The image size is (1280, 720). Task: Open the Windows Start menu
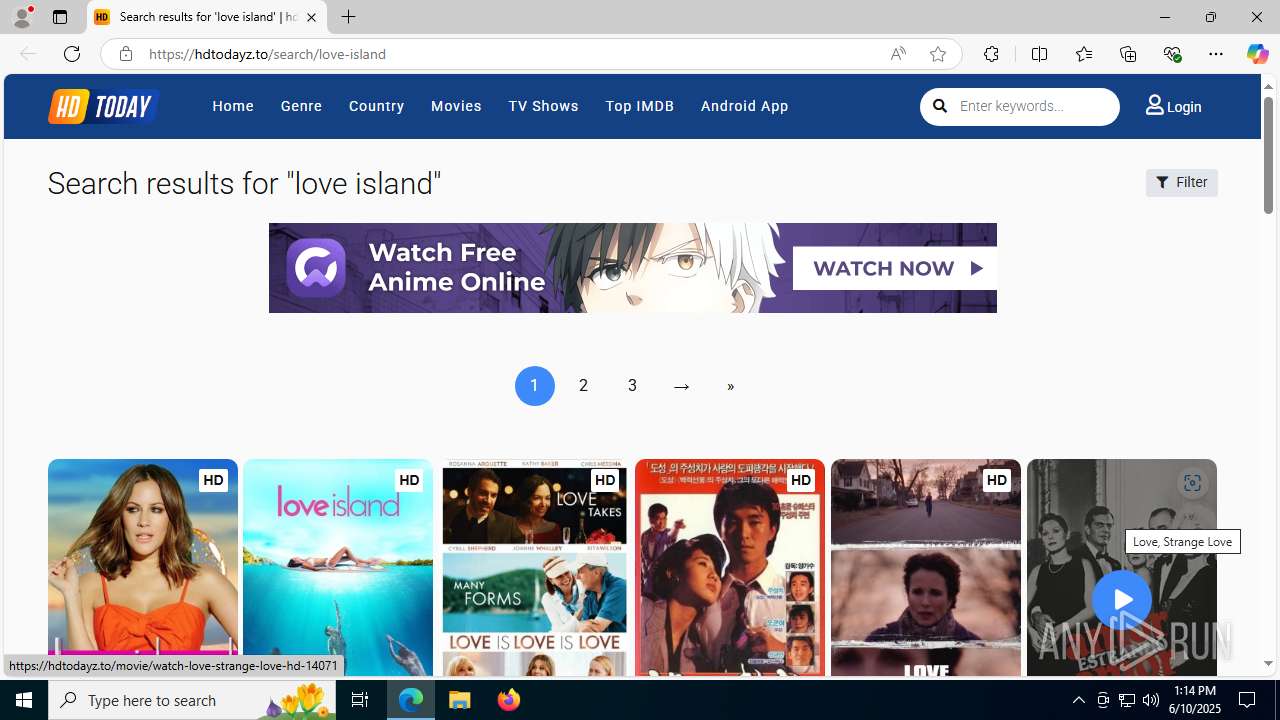coord(24,700)
